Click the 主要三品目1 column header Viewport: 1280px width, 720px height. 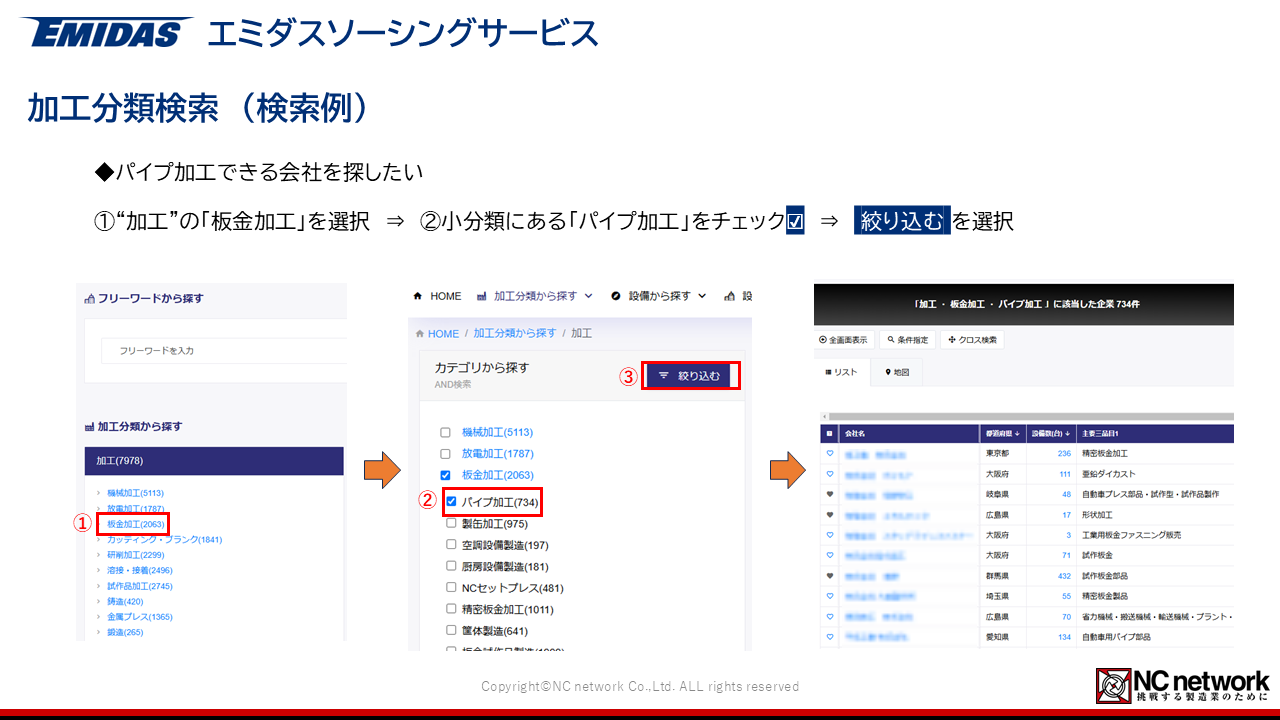pyautogui.click(x=1155, y=433)
